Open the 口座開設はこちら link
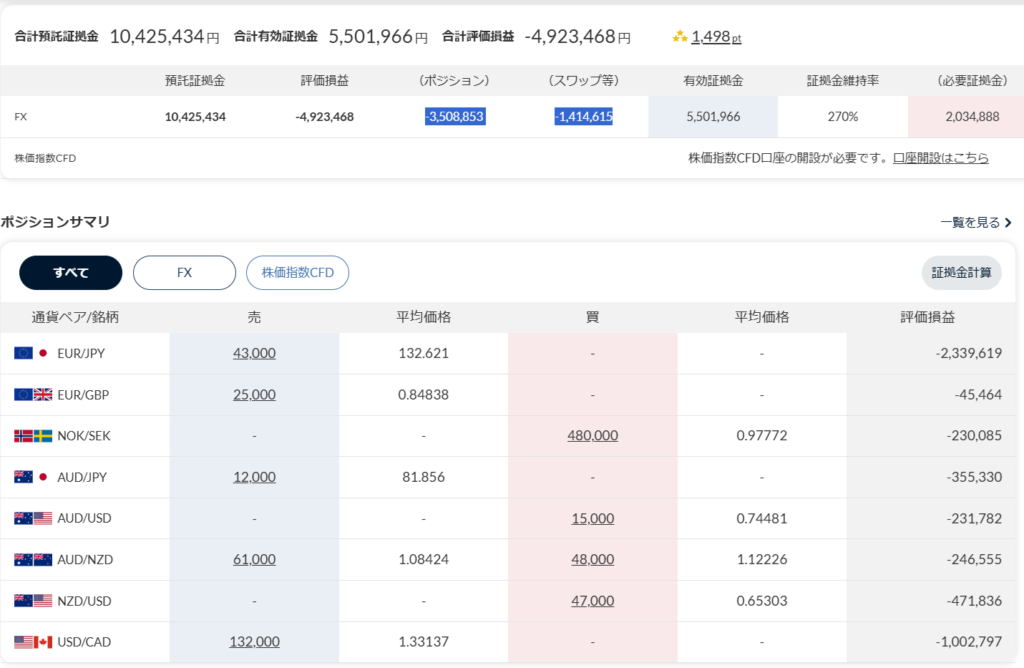The width and height of the screenshot is (1024, 668). coord(940,158)
